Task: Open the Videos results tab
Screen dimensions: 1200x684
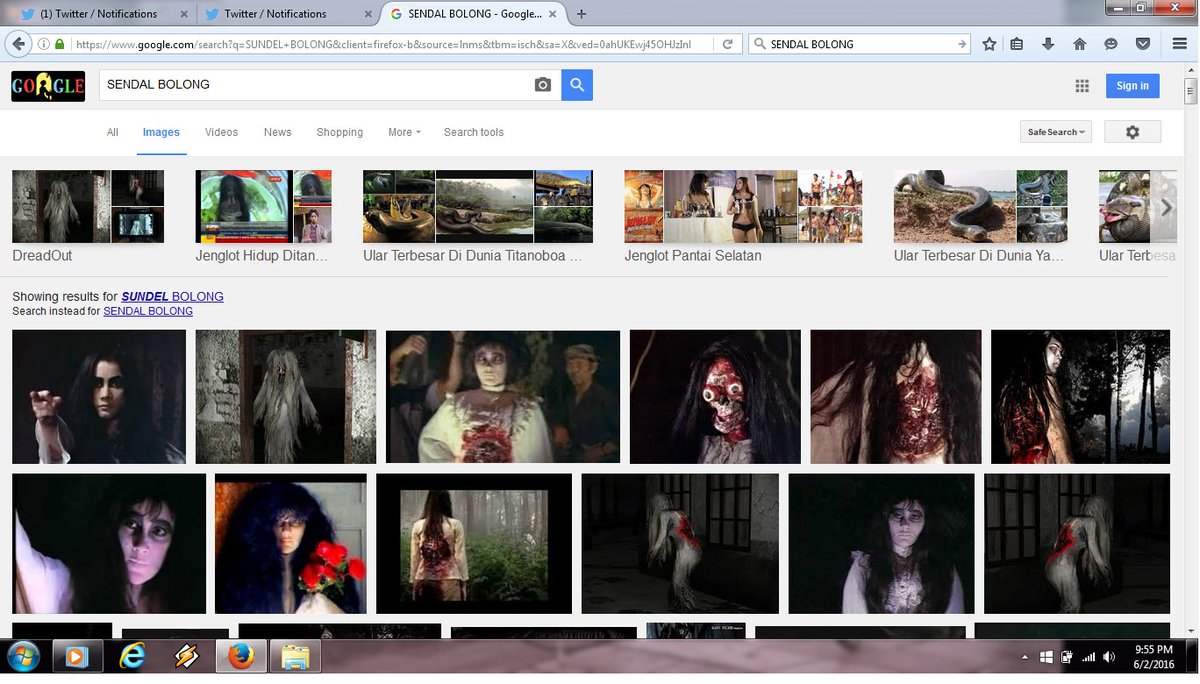Action: 221,132
